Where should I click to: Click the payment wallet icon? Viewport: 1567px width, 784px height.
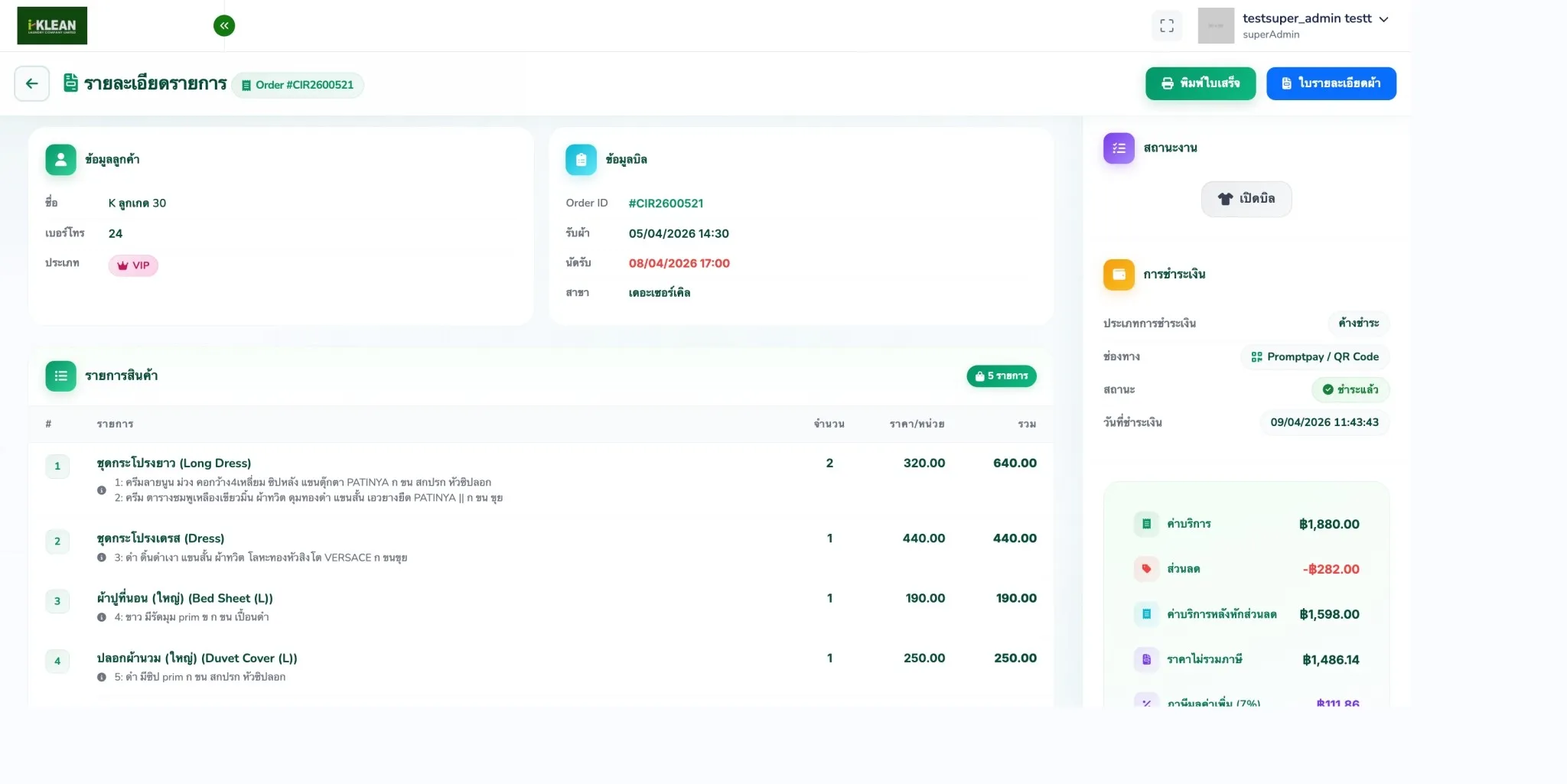pos(1119,275)
